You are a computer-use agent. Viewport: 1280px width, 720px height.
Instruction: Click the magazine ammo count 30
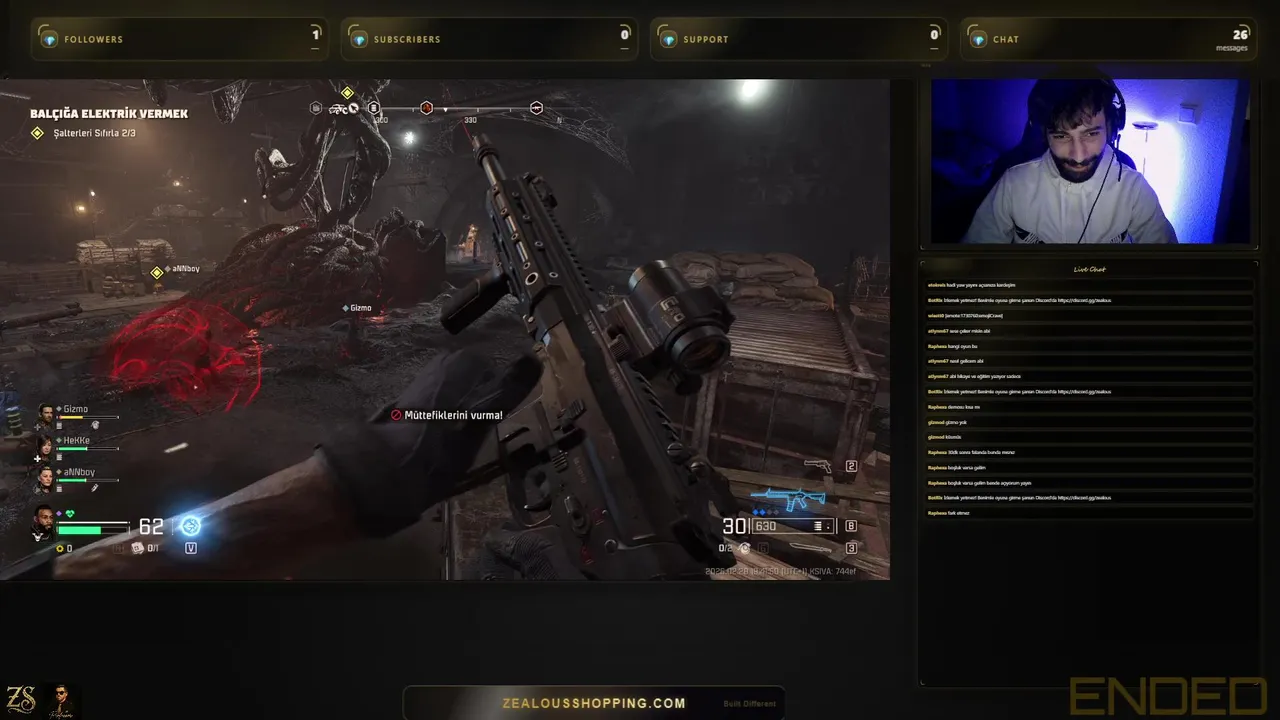point(734,526)
